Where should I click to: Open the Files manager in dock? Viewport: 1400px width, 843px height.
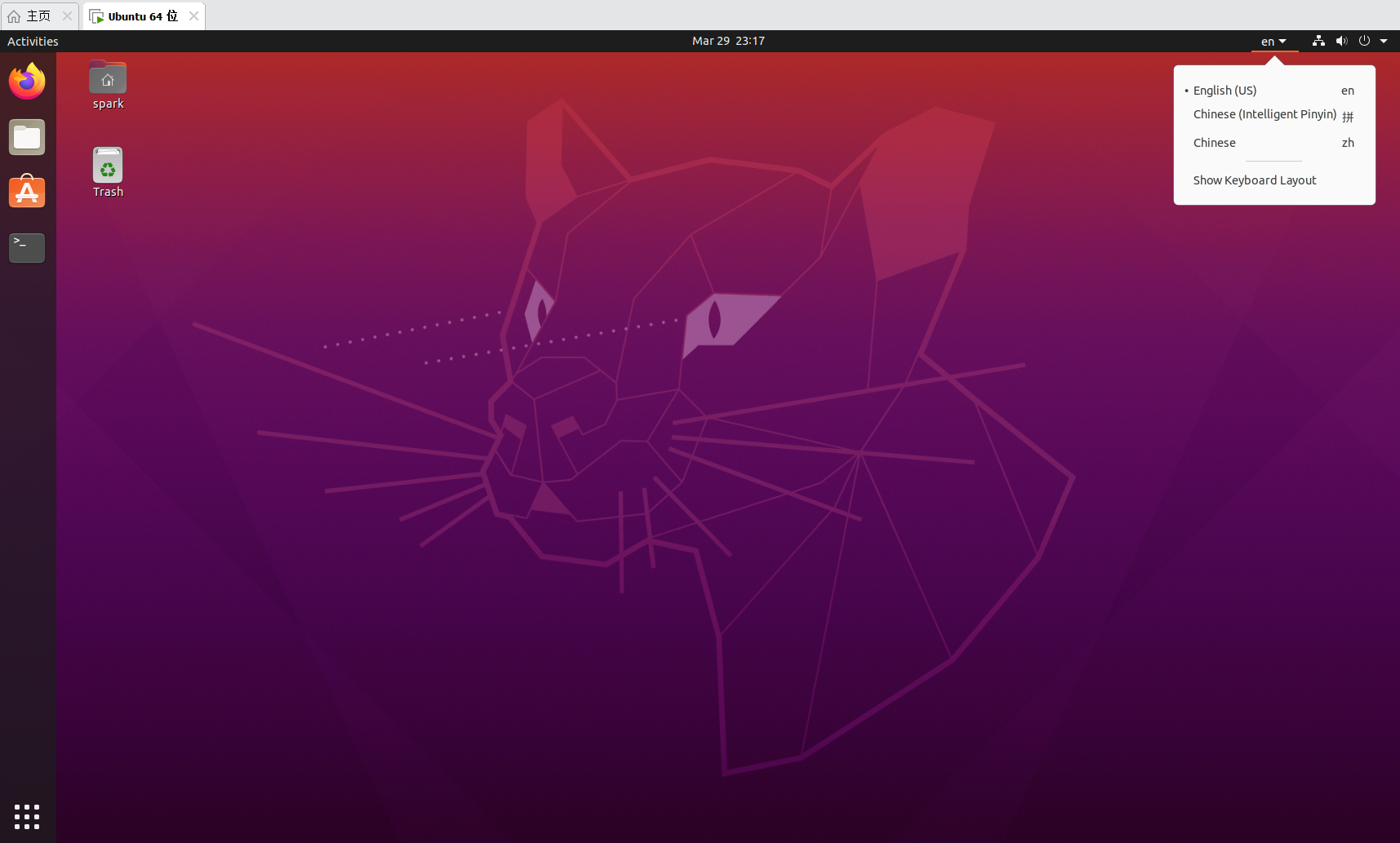(27, 137)
